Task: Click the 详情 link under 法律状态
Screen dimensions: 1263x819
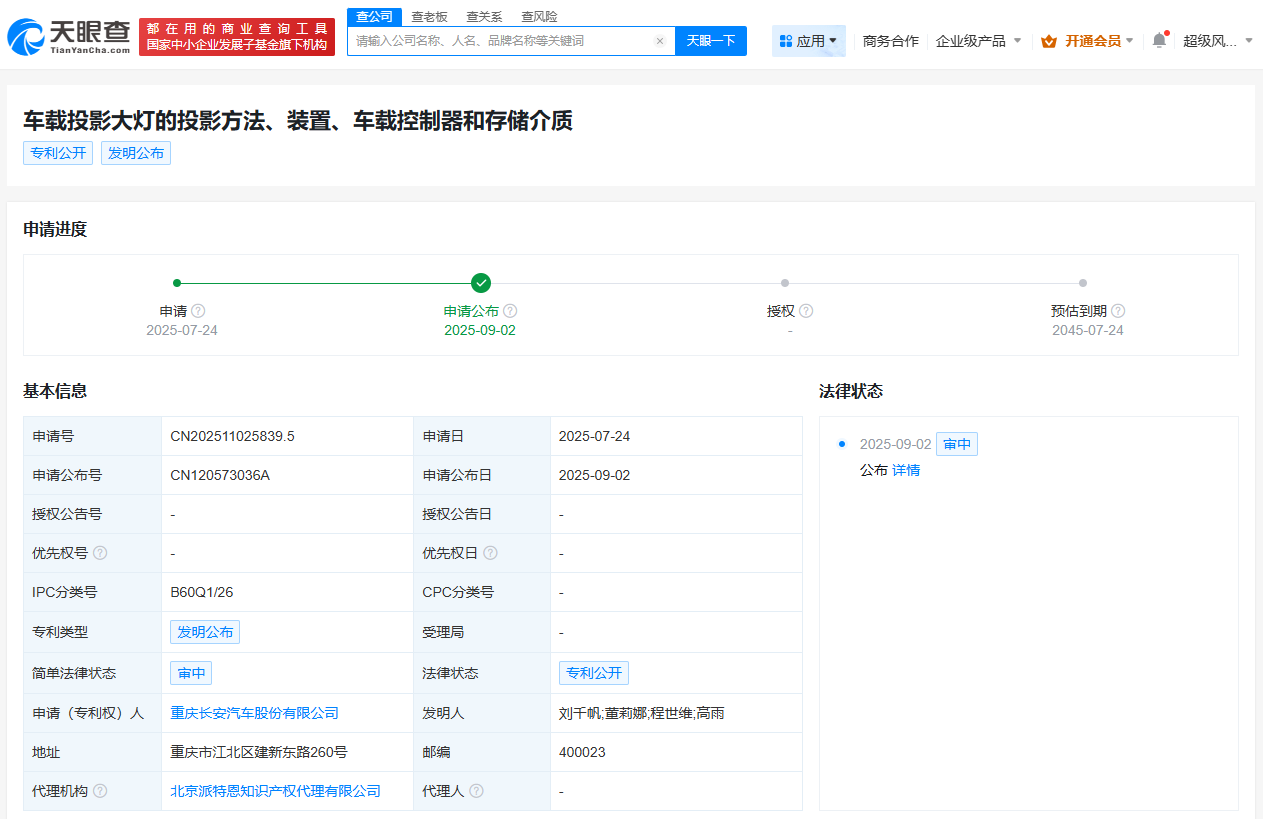Action: (x=905, y=470)
